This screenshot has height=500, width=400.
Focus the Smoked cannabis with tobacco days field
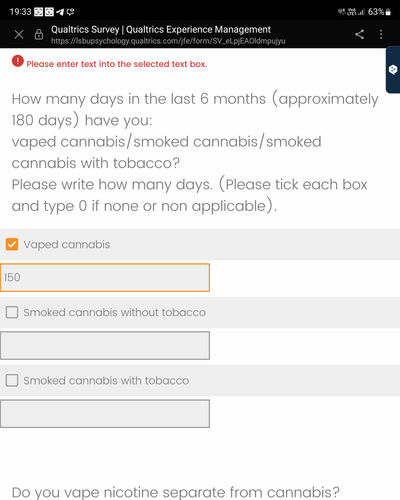[x=105, y=413]
